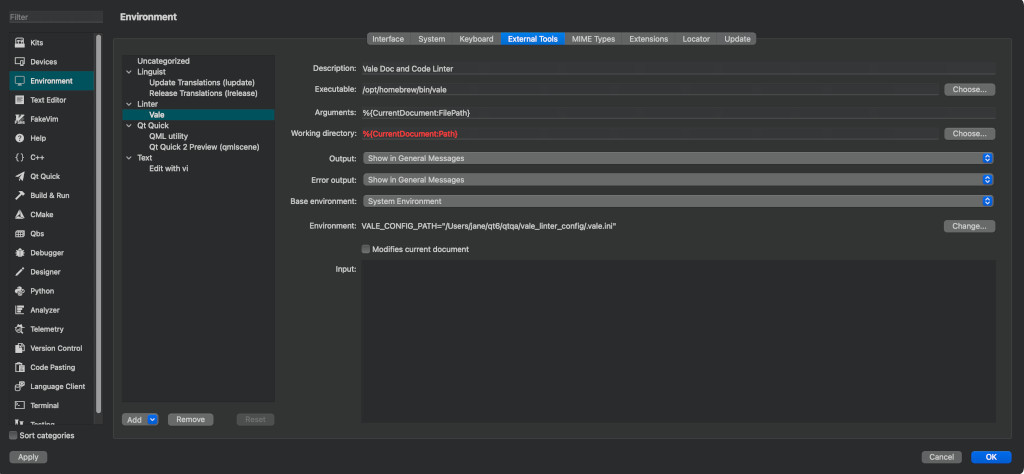The image size is (1024, 474).
Task: Switch to the Keyboard tab
Action: [476, 39]
